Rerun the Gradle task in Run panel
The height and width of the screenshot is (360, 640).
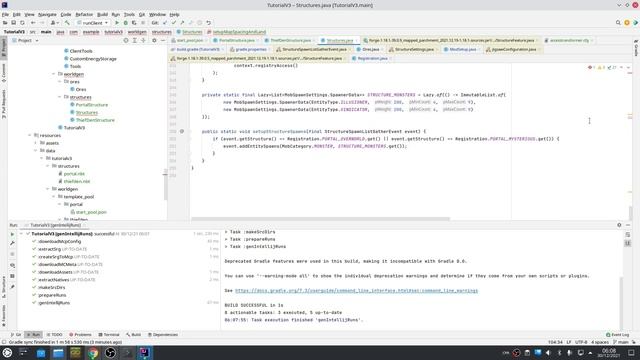point(12,234)
